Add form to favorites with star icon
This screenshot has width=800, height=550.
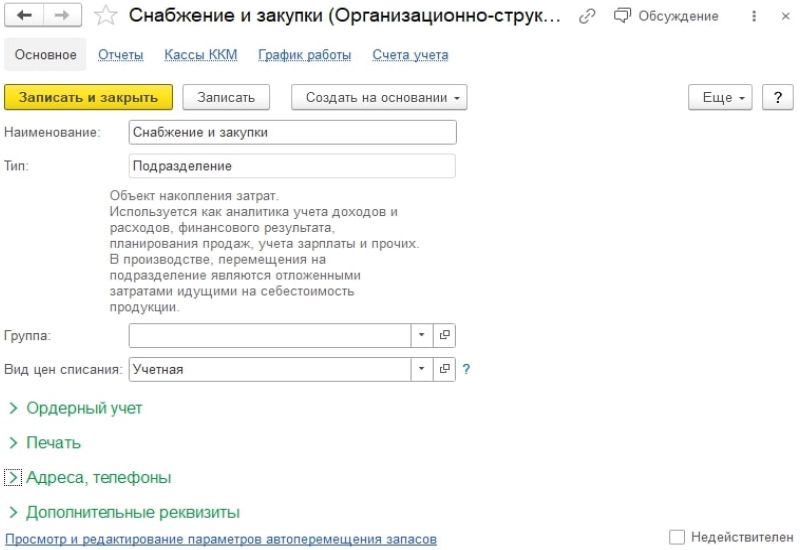(x=106, y=15)
